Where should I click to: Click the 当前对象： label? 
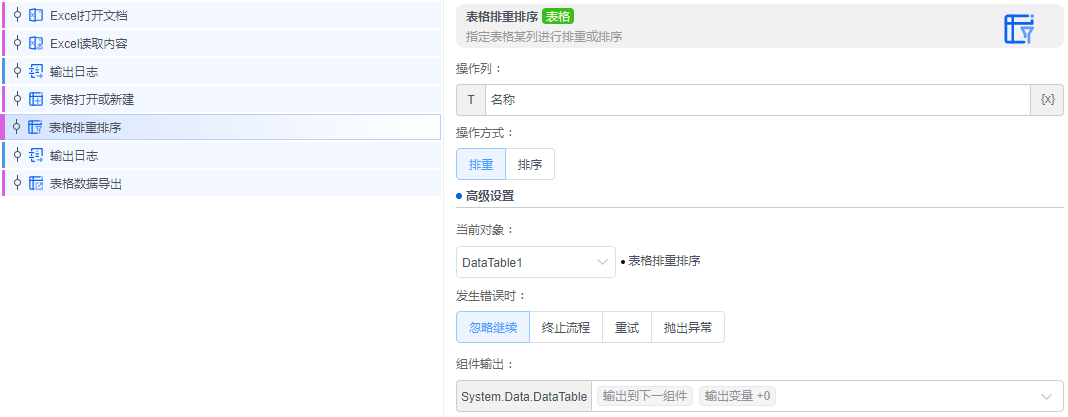pyautogui.click(x=486, y=230)
